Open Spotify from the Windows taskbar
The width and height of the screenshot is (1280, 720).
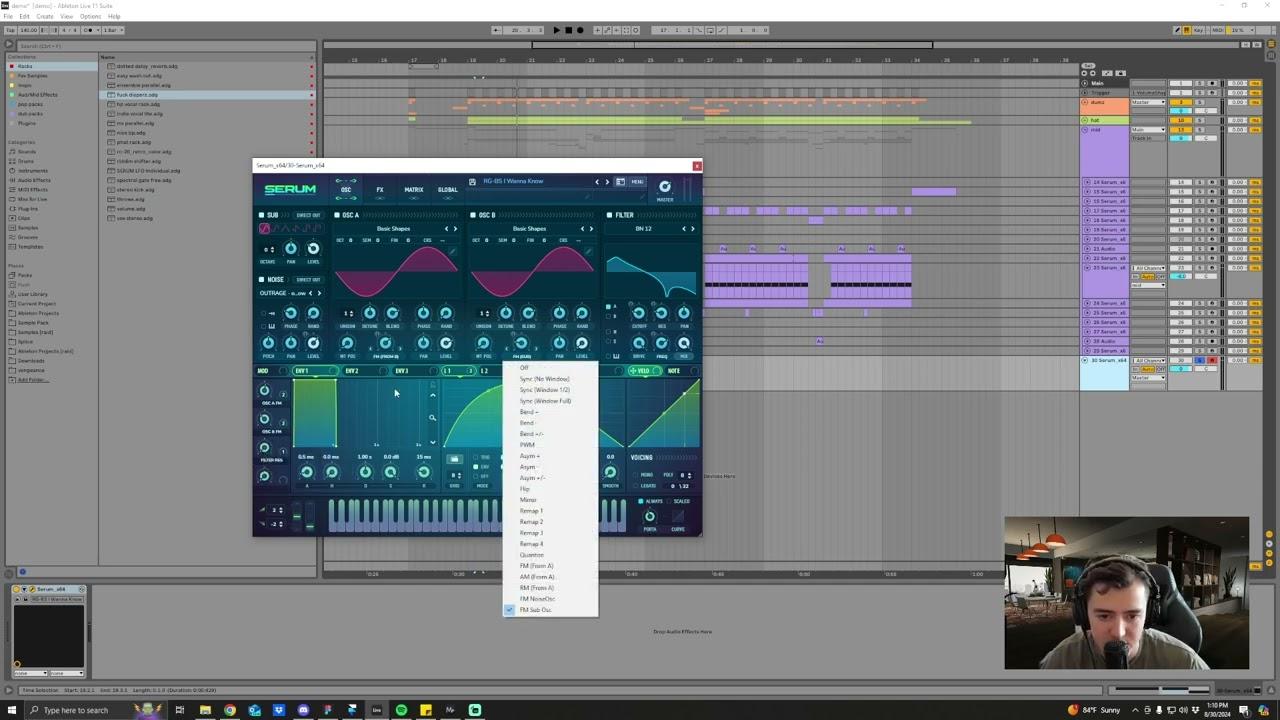click(401, 710)
